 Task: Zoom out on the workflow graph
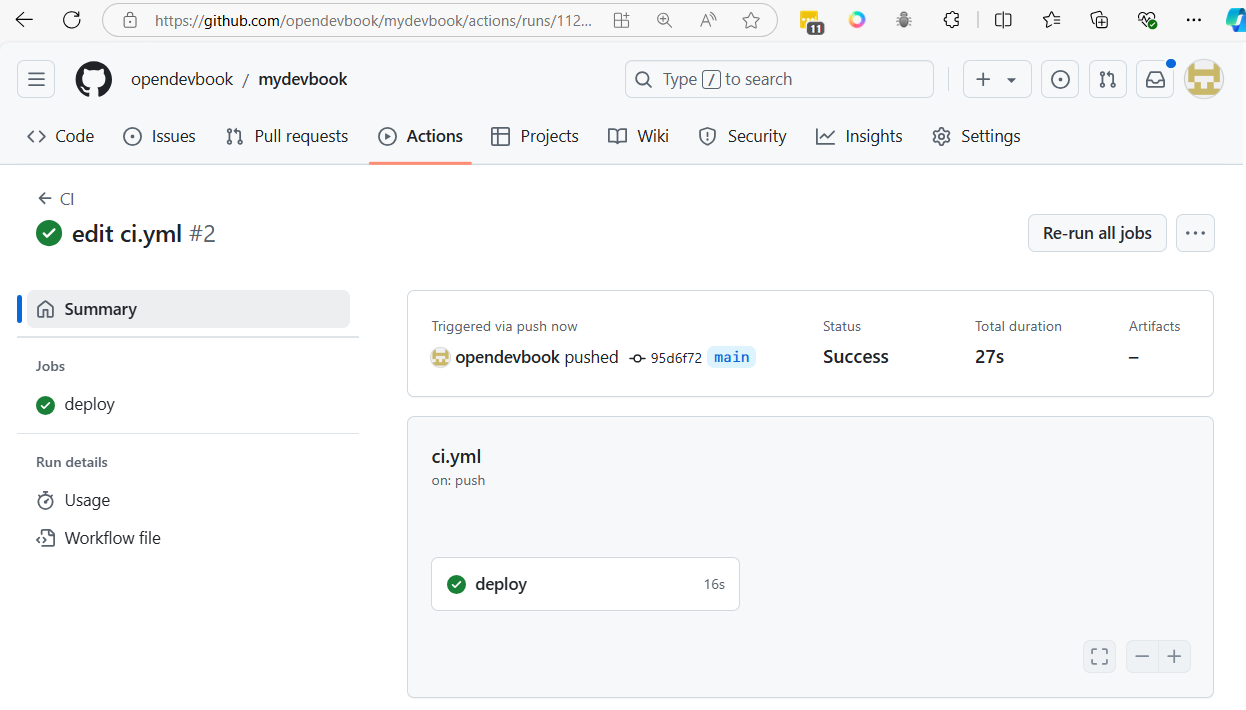point(1142,657)
